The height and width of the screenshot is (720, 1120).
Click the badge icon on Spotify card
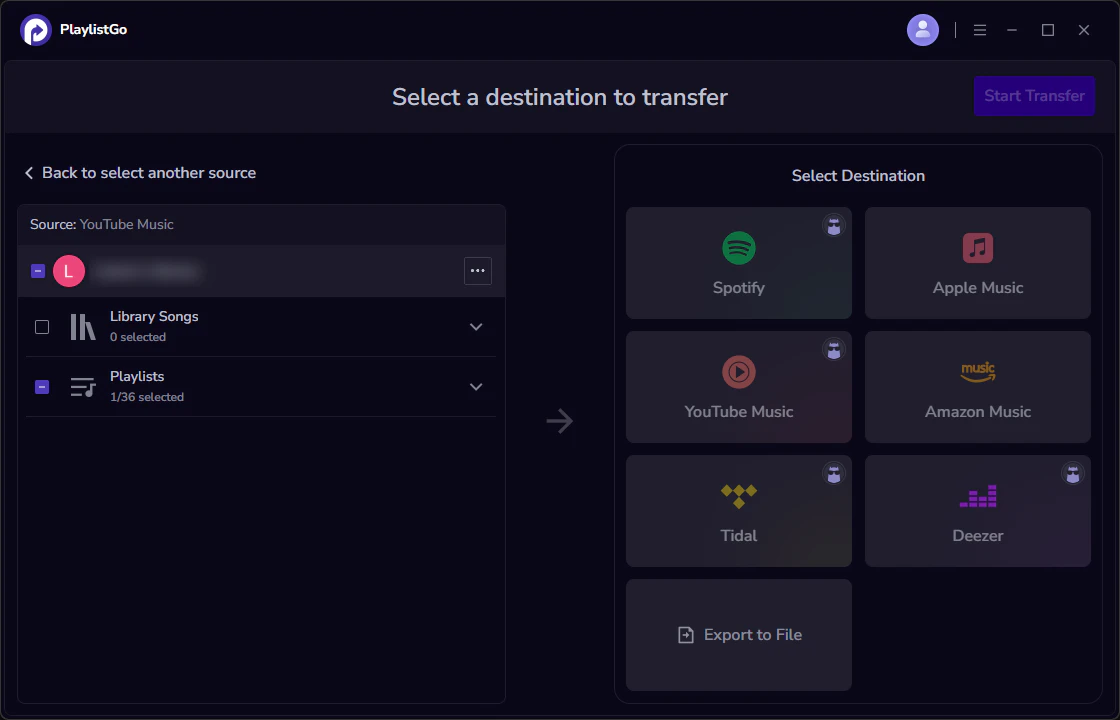pyautogui.click(x=833, y=226)
